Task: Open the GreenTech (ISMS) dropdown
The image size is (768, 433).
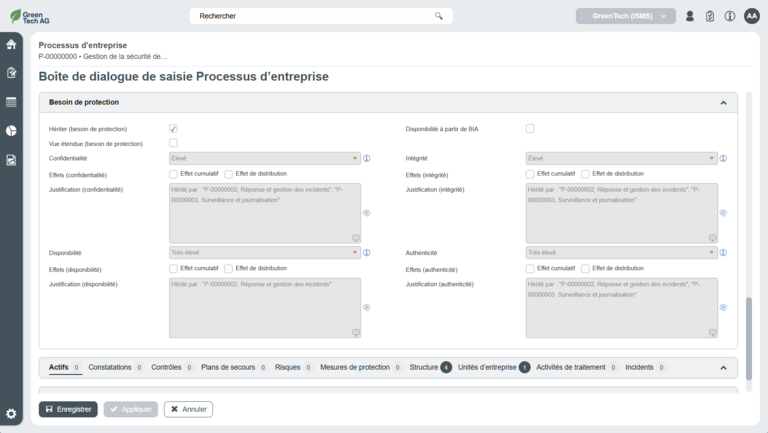Action: [625, 16]
